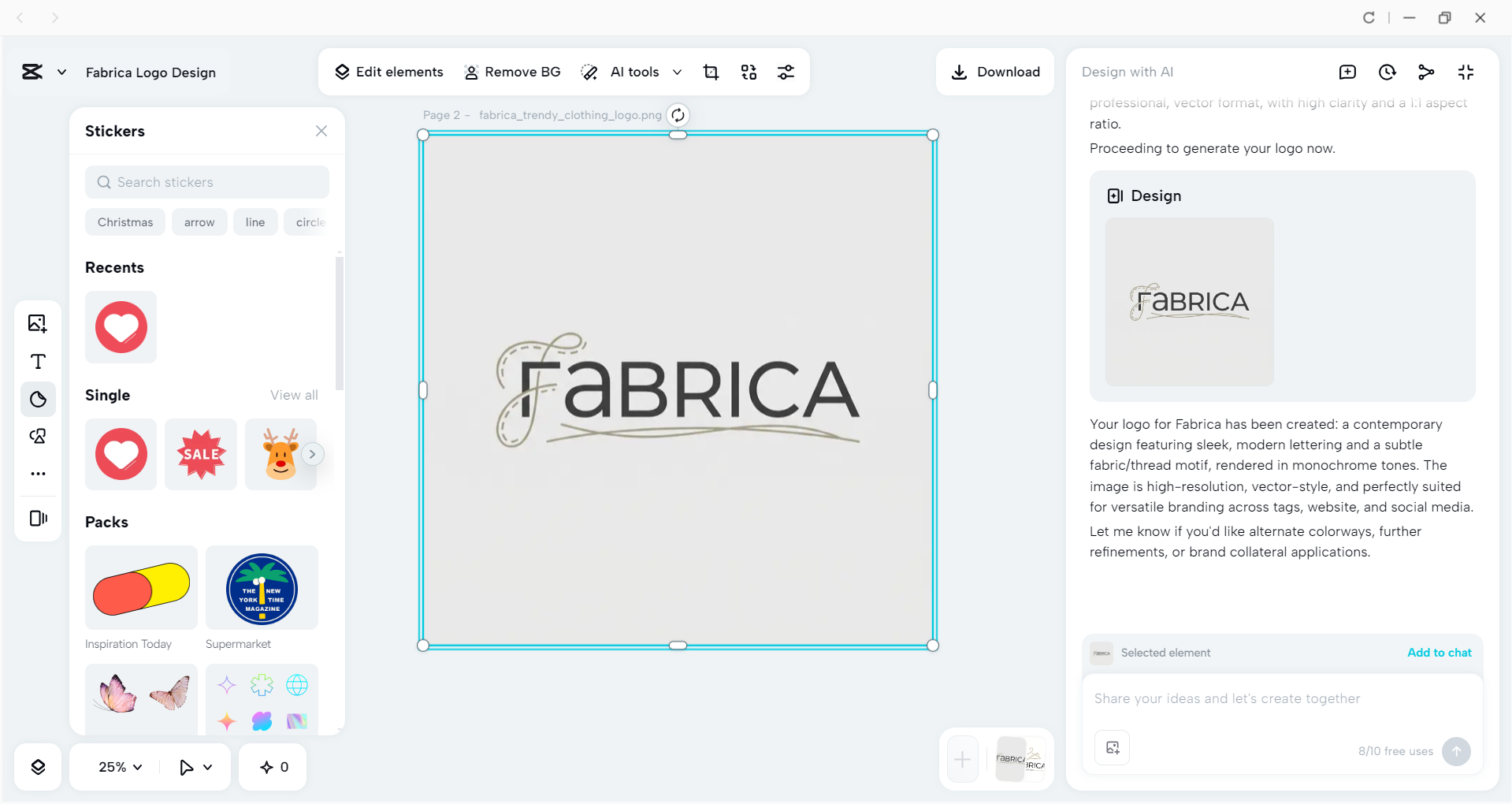
Task: Click the Share icon in the AI panel
Action: (1426, 72)
